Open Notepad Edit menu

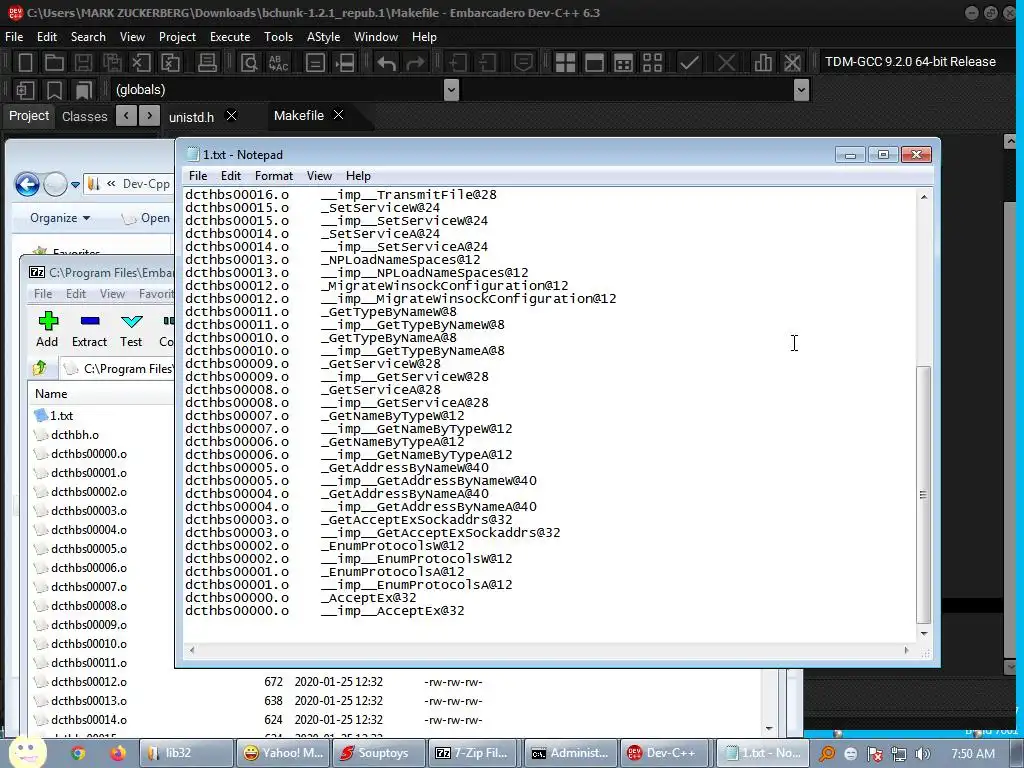[231, 176]
